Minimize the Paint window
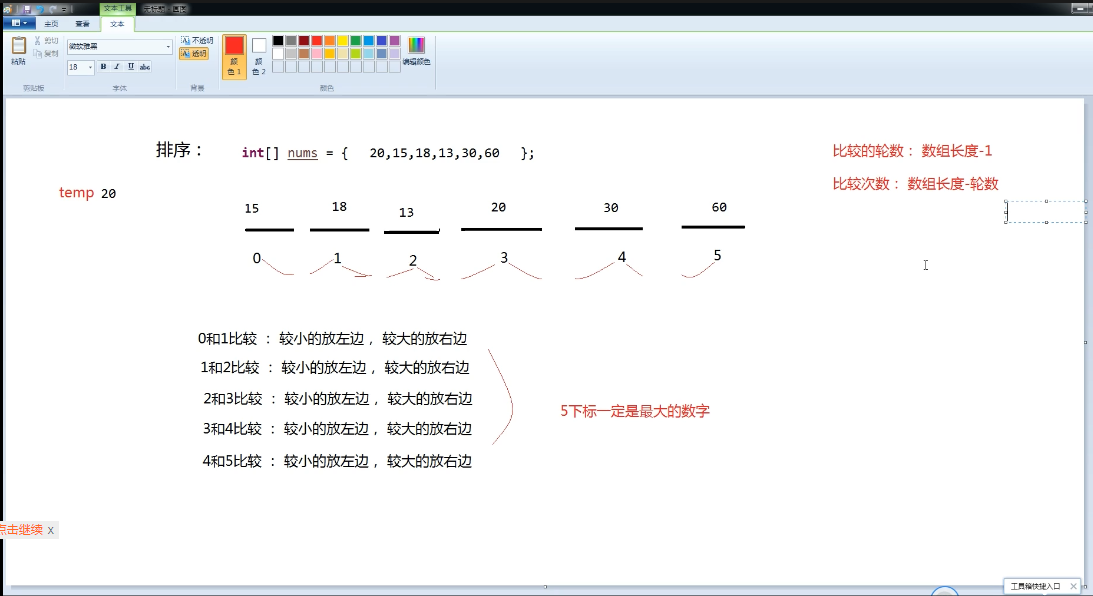Screen dimensions: 1093x596 1082,8
